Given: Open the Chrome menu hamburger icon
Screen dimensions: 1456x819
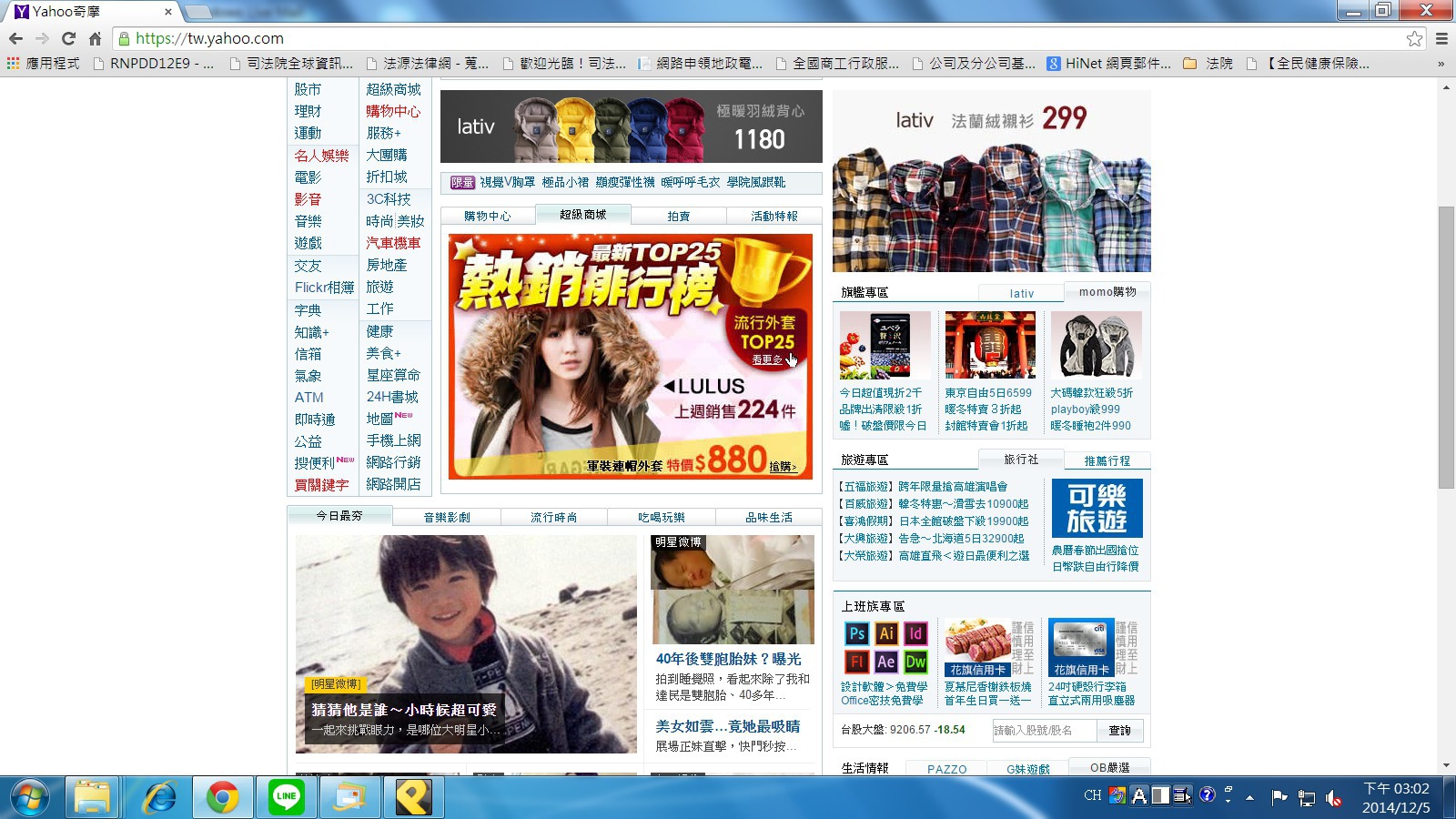Looking at the screenshot, I should [x=1441, y=38].
